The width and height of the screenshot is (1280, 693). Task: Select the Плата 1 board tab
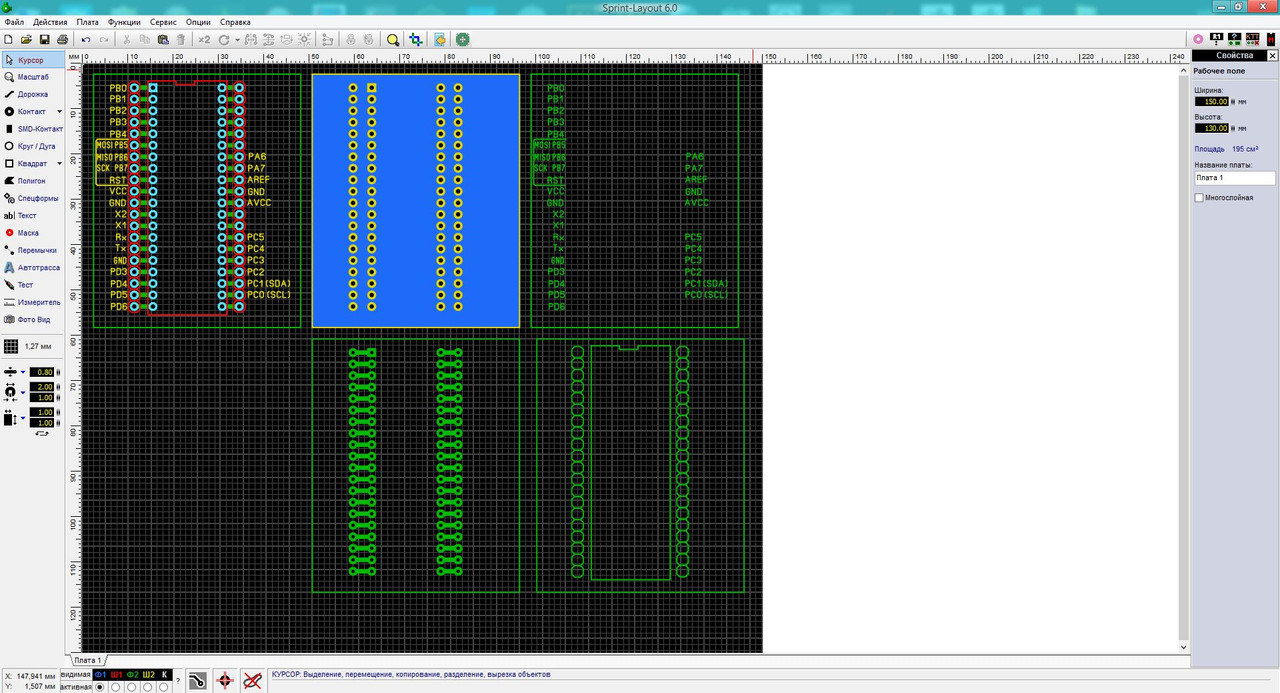tap(88, 660)
